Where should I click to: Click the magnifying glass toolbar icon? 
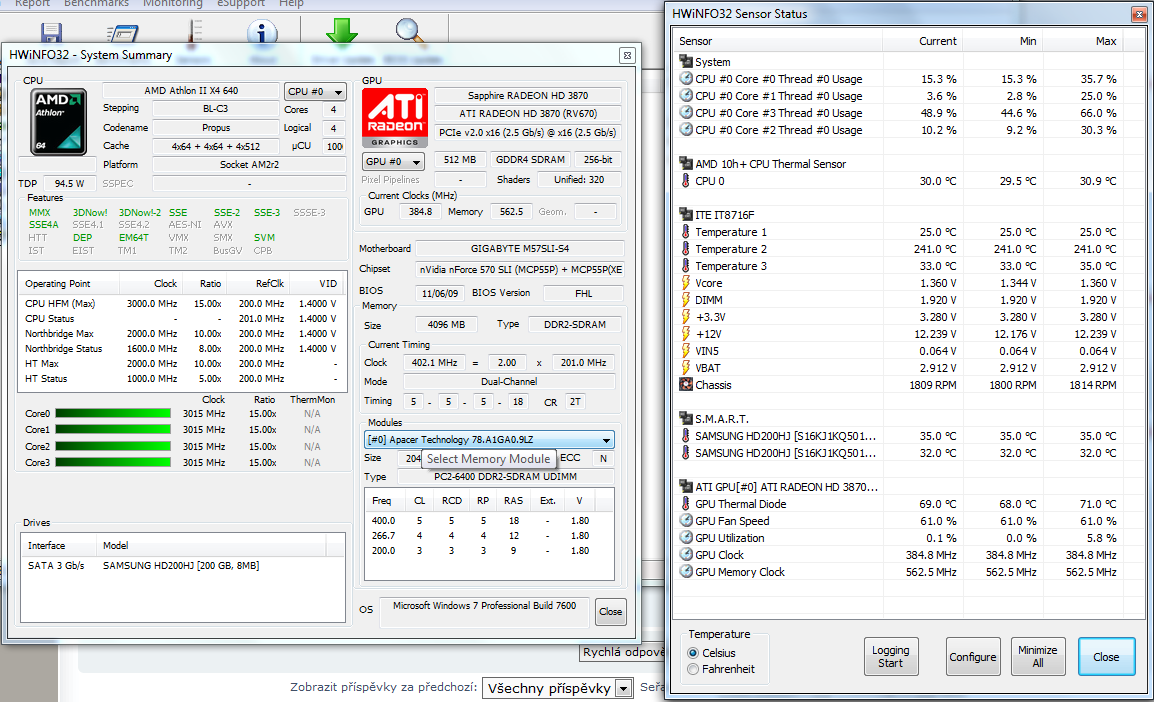410,31
